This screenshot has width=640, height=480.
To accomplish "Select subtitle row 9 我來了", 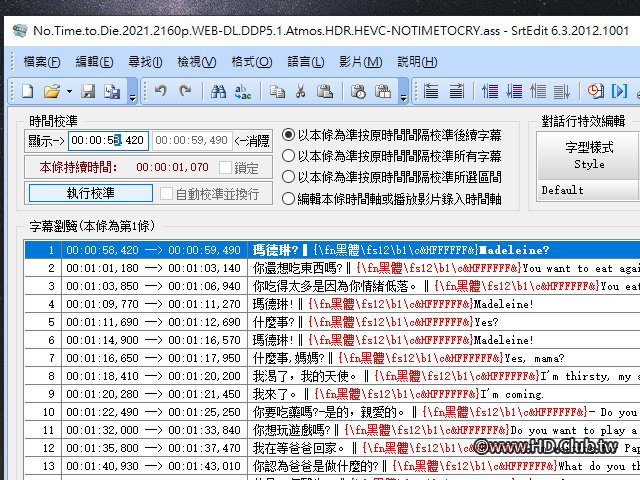I will coord(332,394).
